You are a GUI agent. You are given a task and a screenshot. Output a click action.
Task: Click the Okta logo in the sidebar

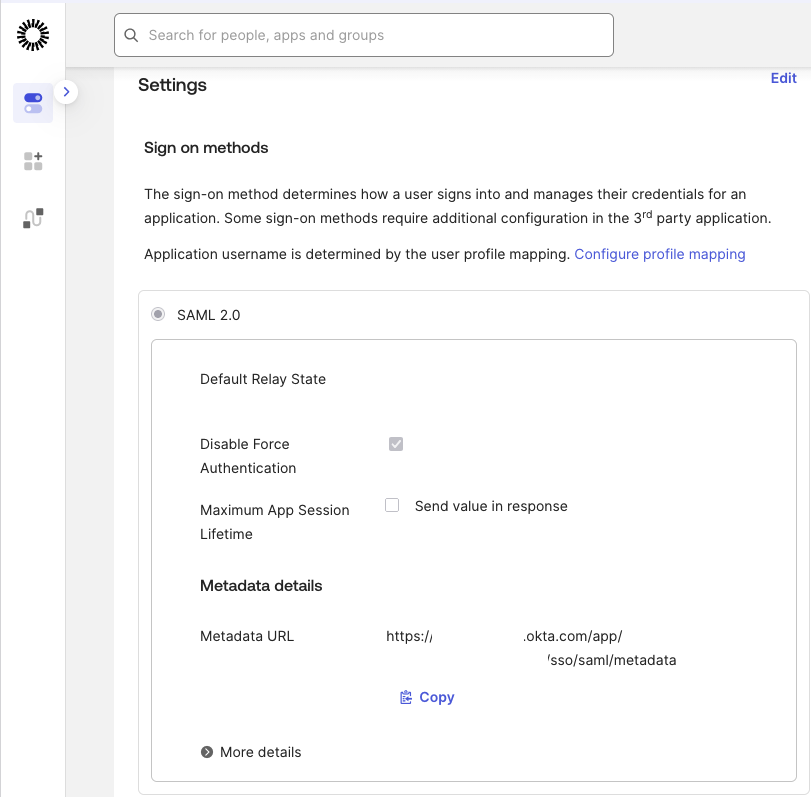pos(33,33)
